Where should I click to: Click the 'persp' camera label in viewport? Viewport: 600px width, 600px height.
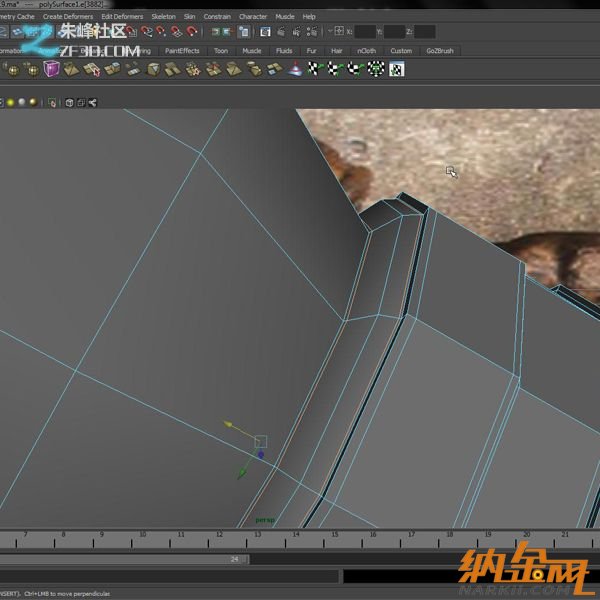point(265,520)
